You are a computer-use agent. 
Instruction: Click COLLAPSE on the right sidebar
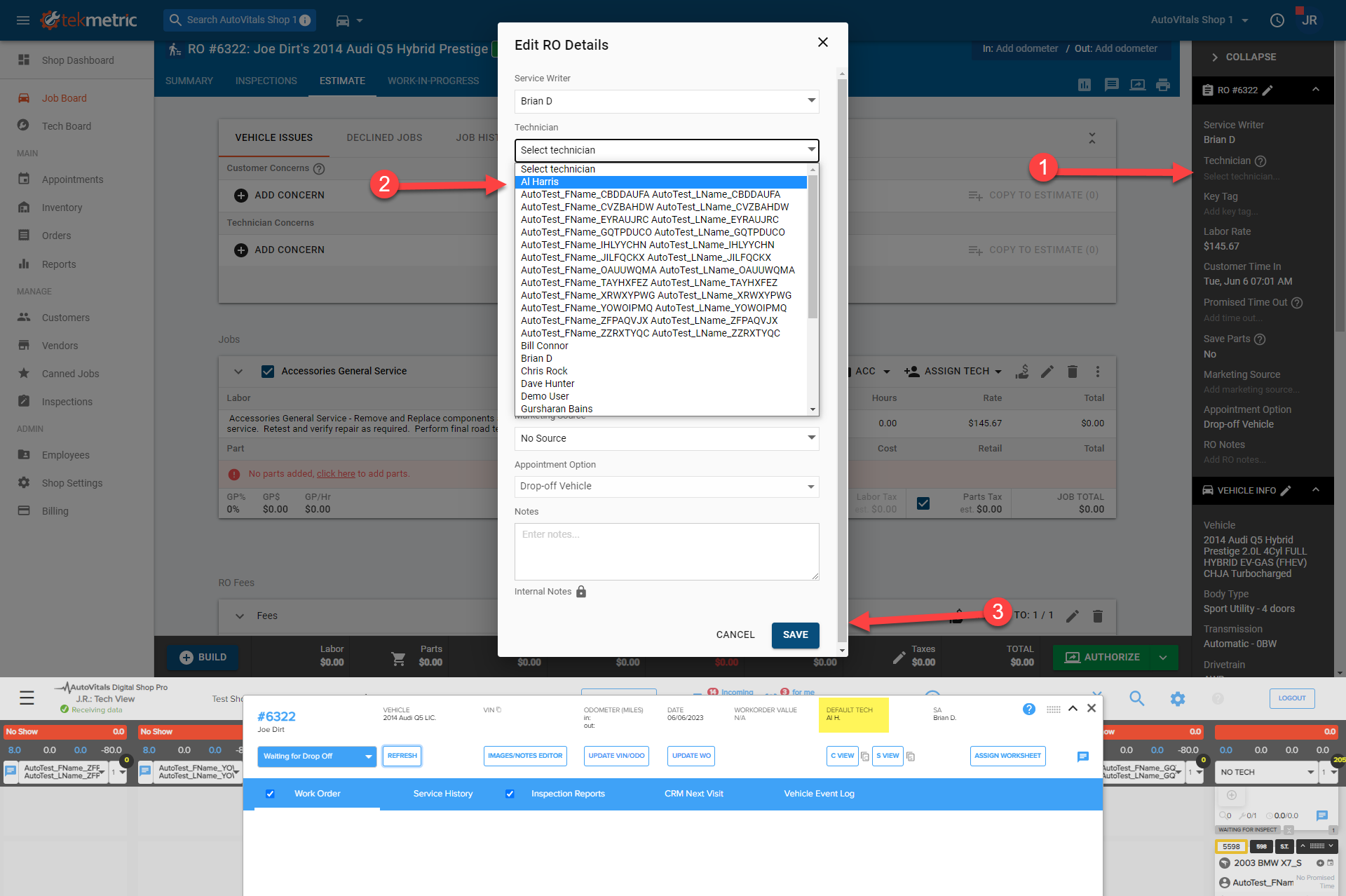[1244, 57]
